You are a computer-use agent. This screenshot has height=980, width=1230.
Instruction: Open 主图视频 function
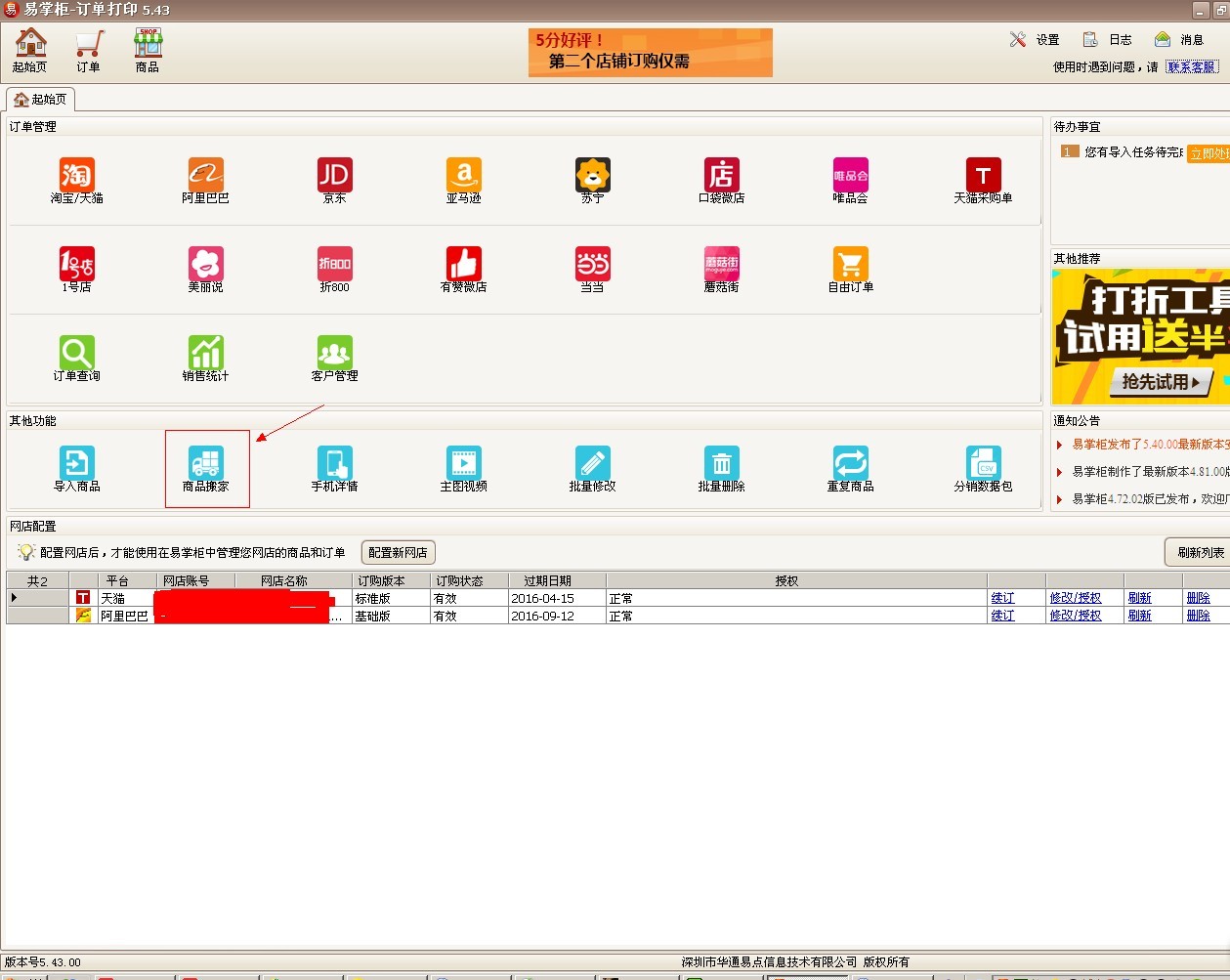click(x=464, y=469)
